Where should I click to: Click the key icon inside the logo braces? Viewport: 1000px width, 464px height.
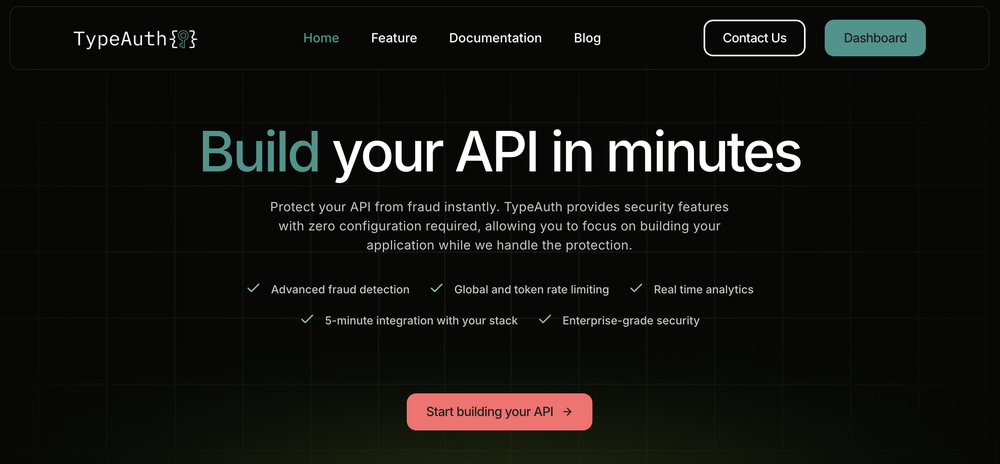point(184,39)
